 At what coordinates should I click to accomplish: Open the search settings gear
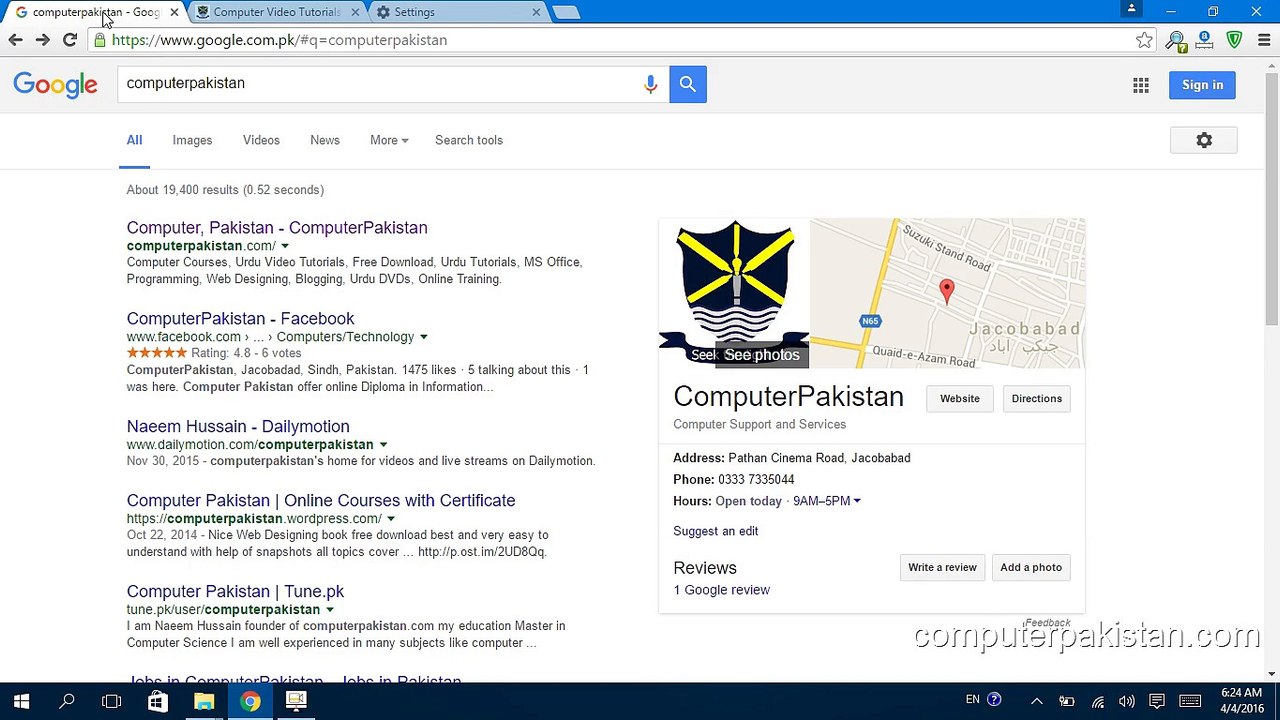pos(1204,141)
